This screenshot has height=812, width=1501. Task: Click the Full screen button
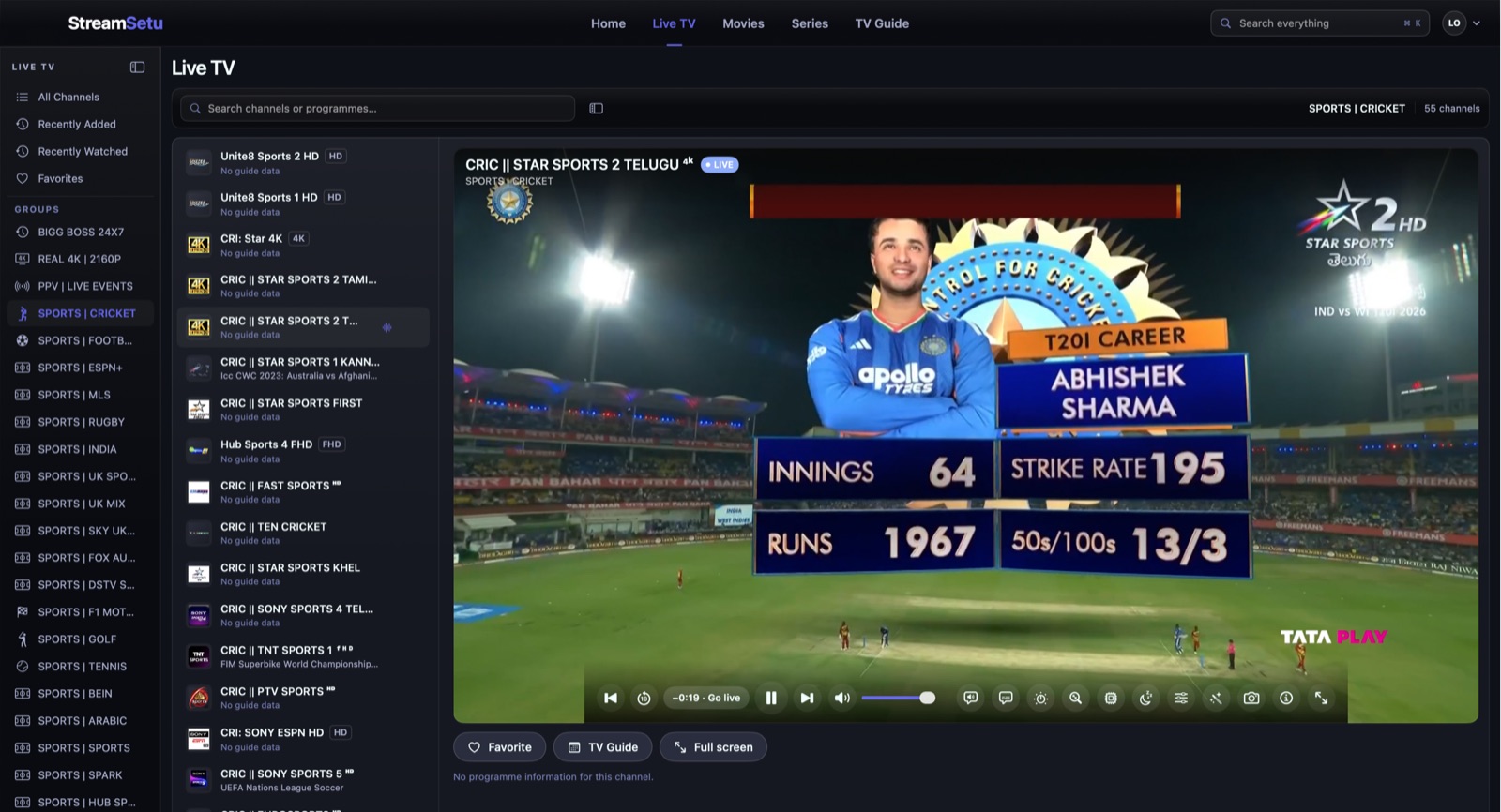[713, 747]
